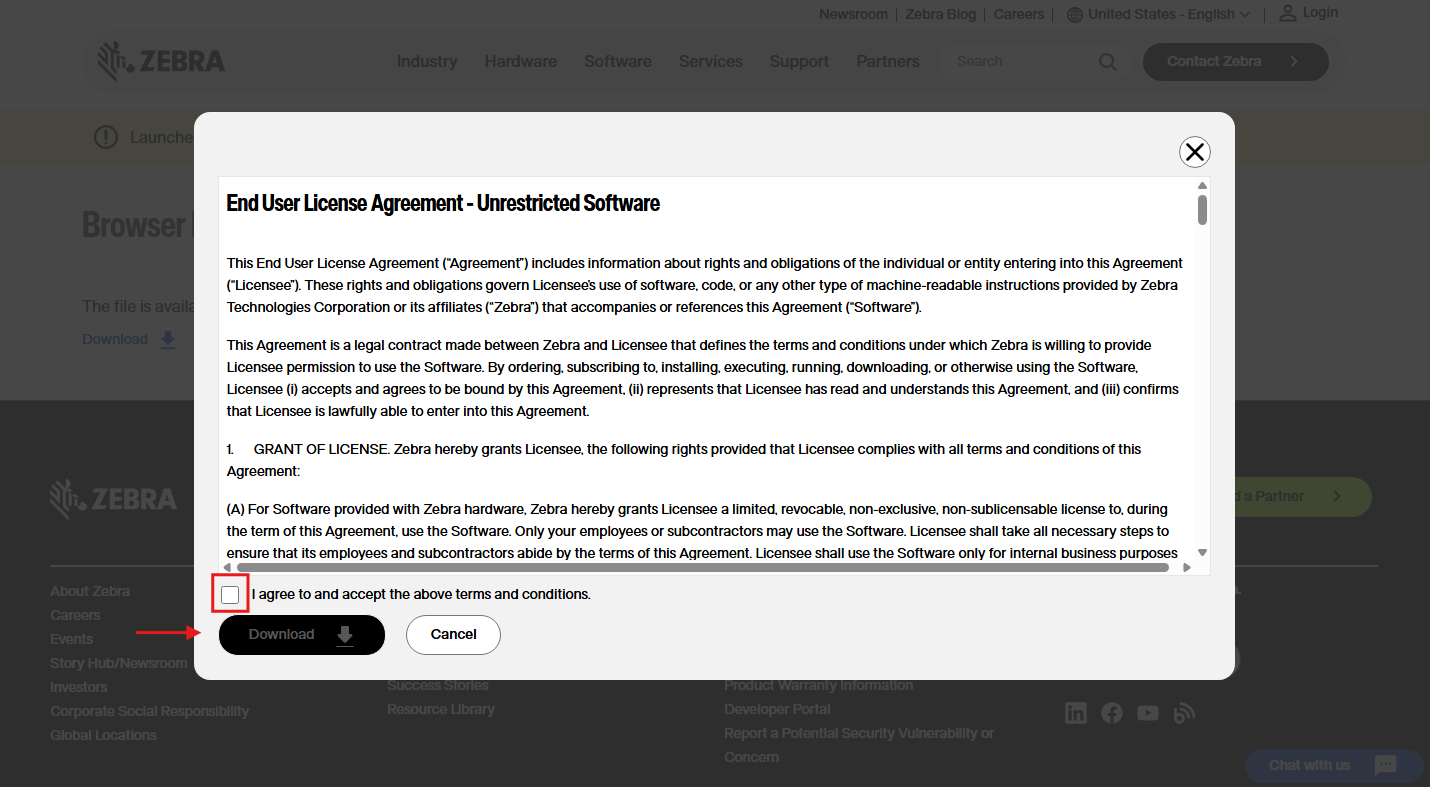1430x787 pixels.
Task: Open the RSS feed icon
Action: point(1184,713)
